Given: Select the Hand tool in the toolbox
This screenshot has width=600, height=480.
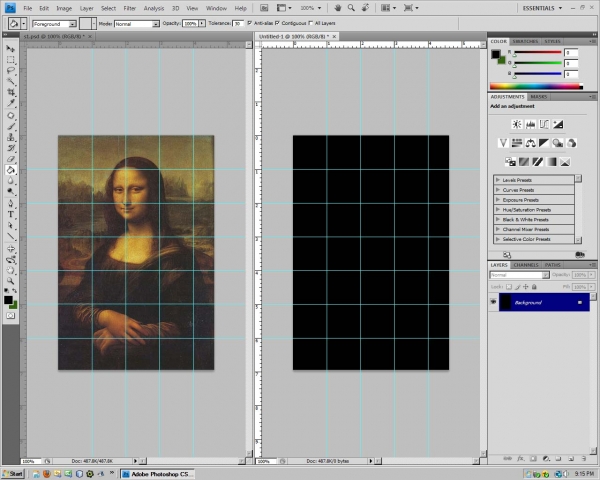Looking at the screenshot, I should 10,270.
